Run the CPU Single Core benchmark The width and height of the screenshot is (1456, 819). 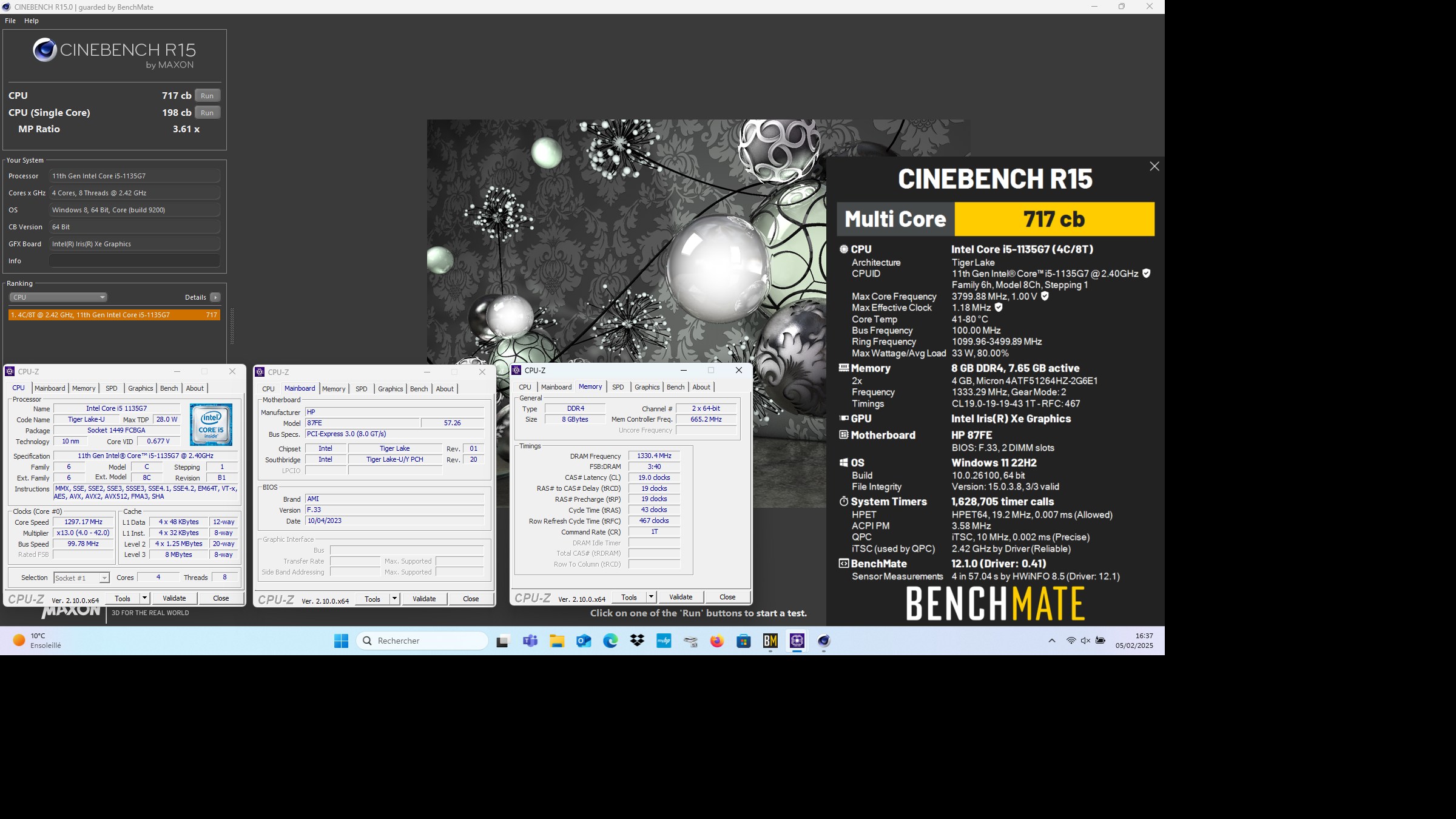pyautogui.click(x=207, y=112)
